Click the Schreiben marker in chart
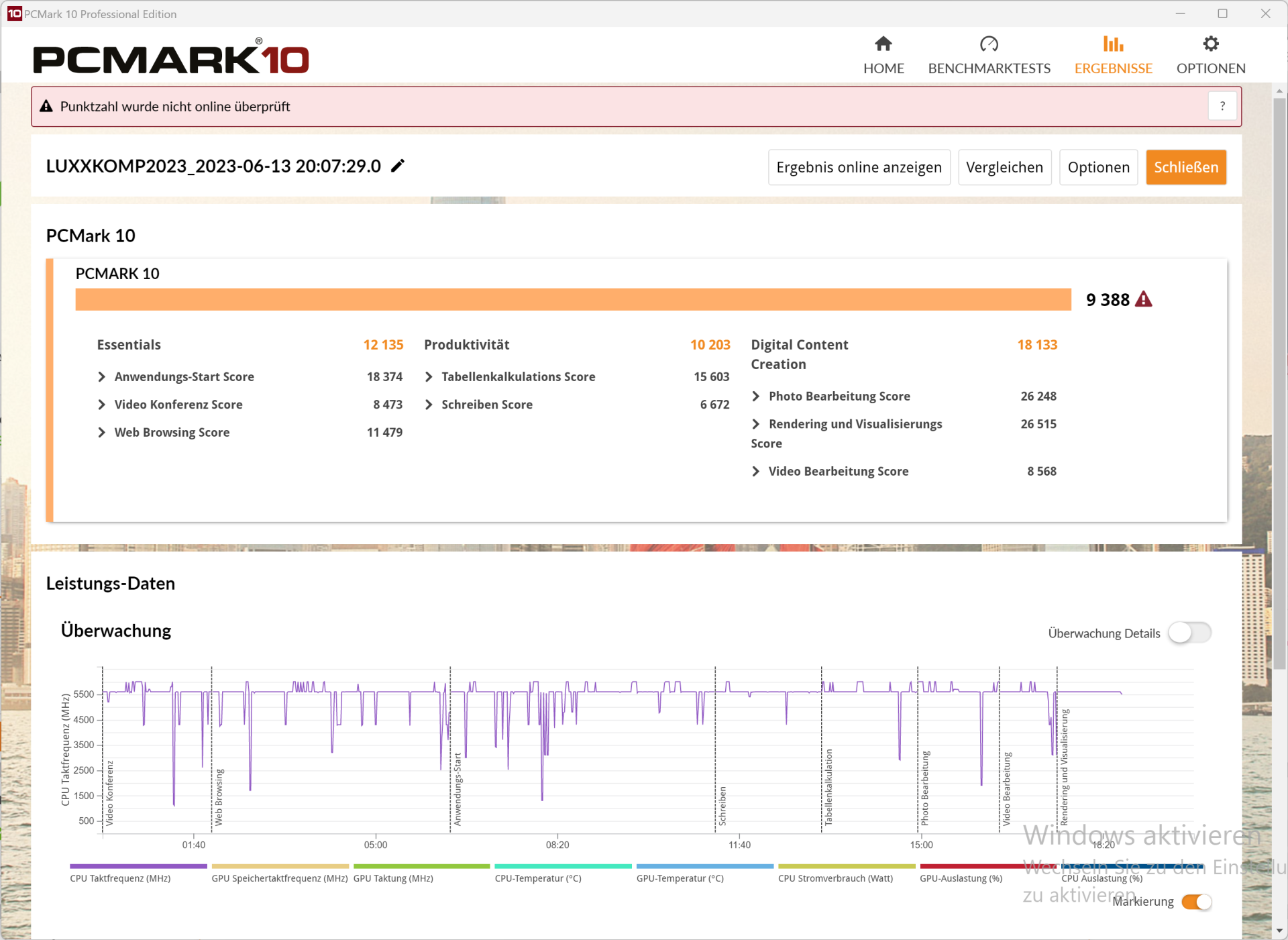The image size is (1288, 940). point(722,806)
